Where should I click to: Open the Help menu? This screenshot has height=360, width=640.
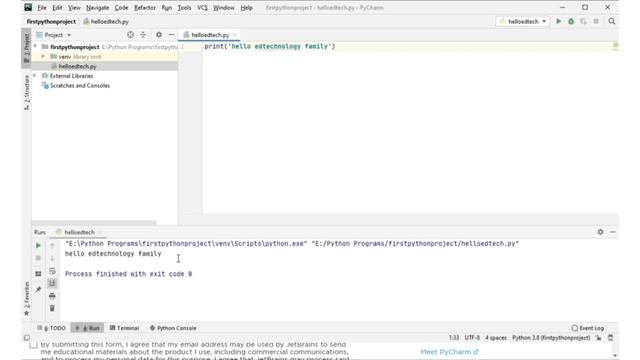(x=246, y=7)
